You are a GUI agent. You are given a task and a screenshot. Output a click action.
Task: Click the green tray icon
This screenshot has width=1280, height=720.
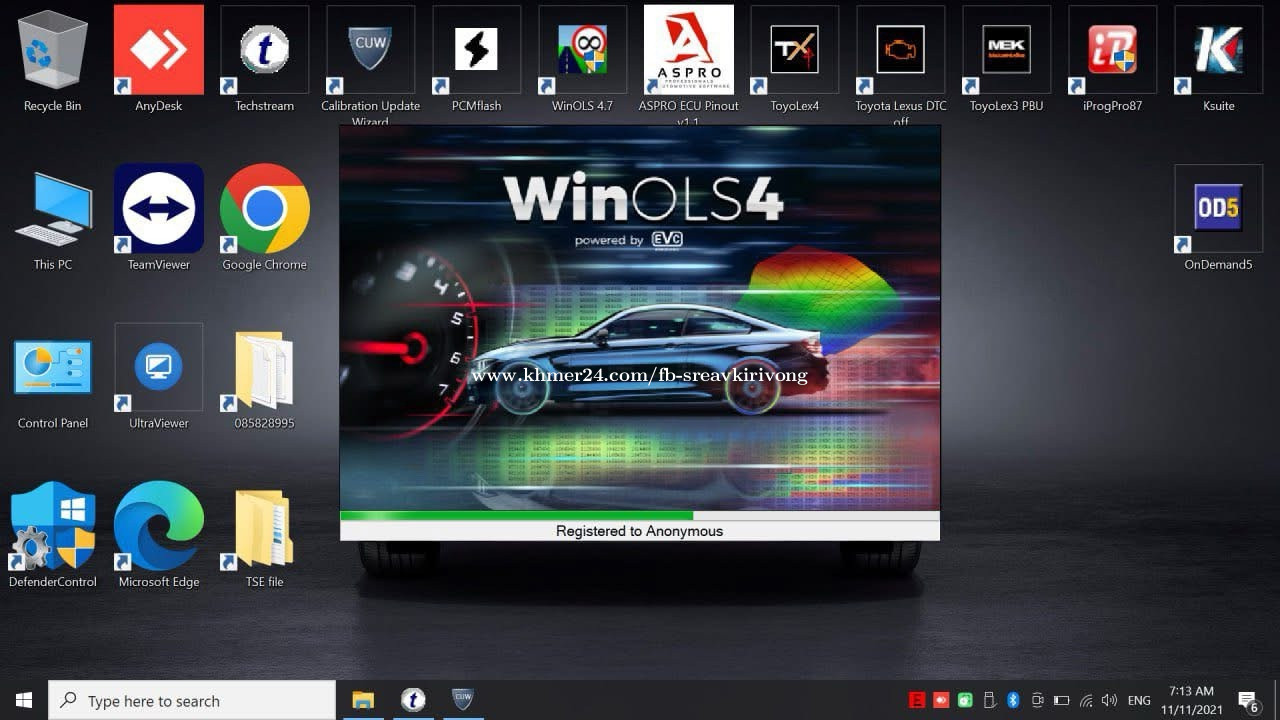[965, 700]
